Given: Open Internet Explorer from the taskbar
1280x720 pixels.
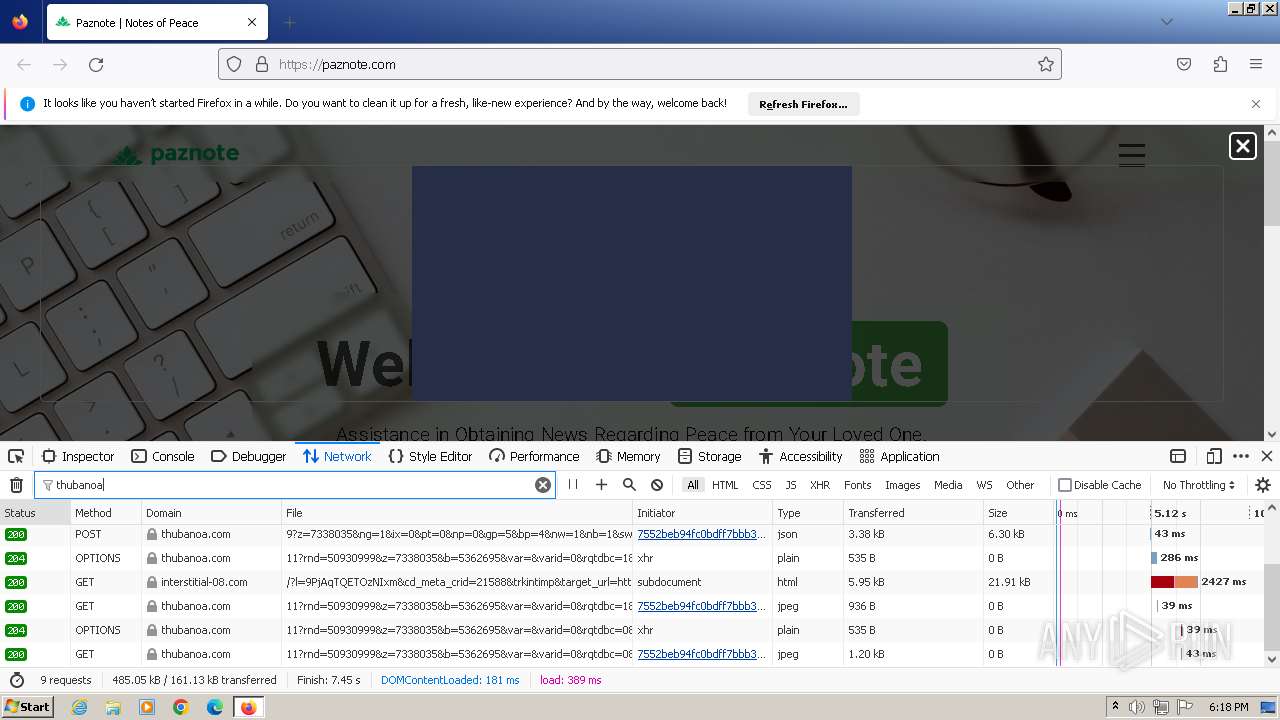Looking at the screenshot, I should (x=80, y=707).
